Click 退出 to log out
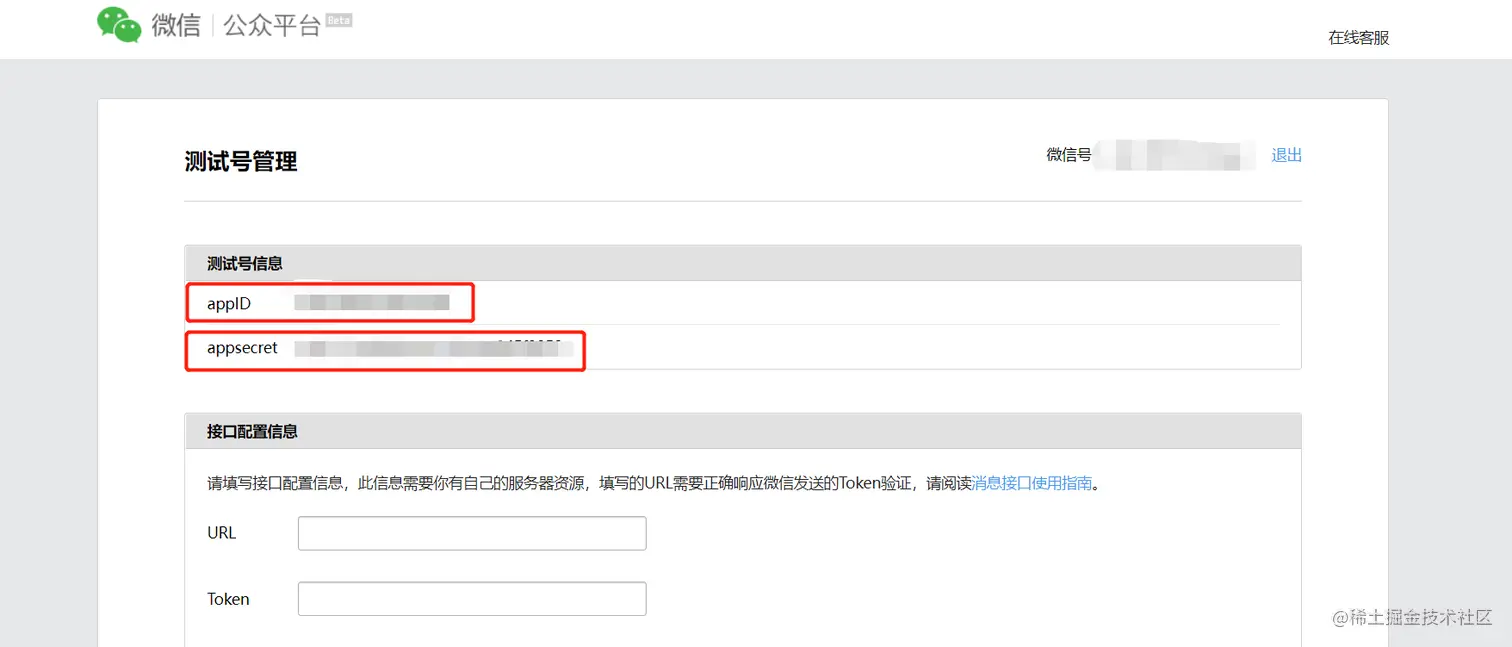The image size is (1512, 647). [x=1286, y=155]
